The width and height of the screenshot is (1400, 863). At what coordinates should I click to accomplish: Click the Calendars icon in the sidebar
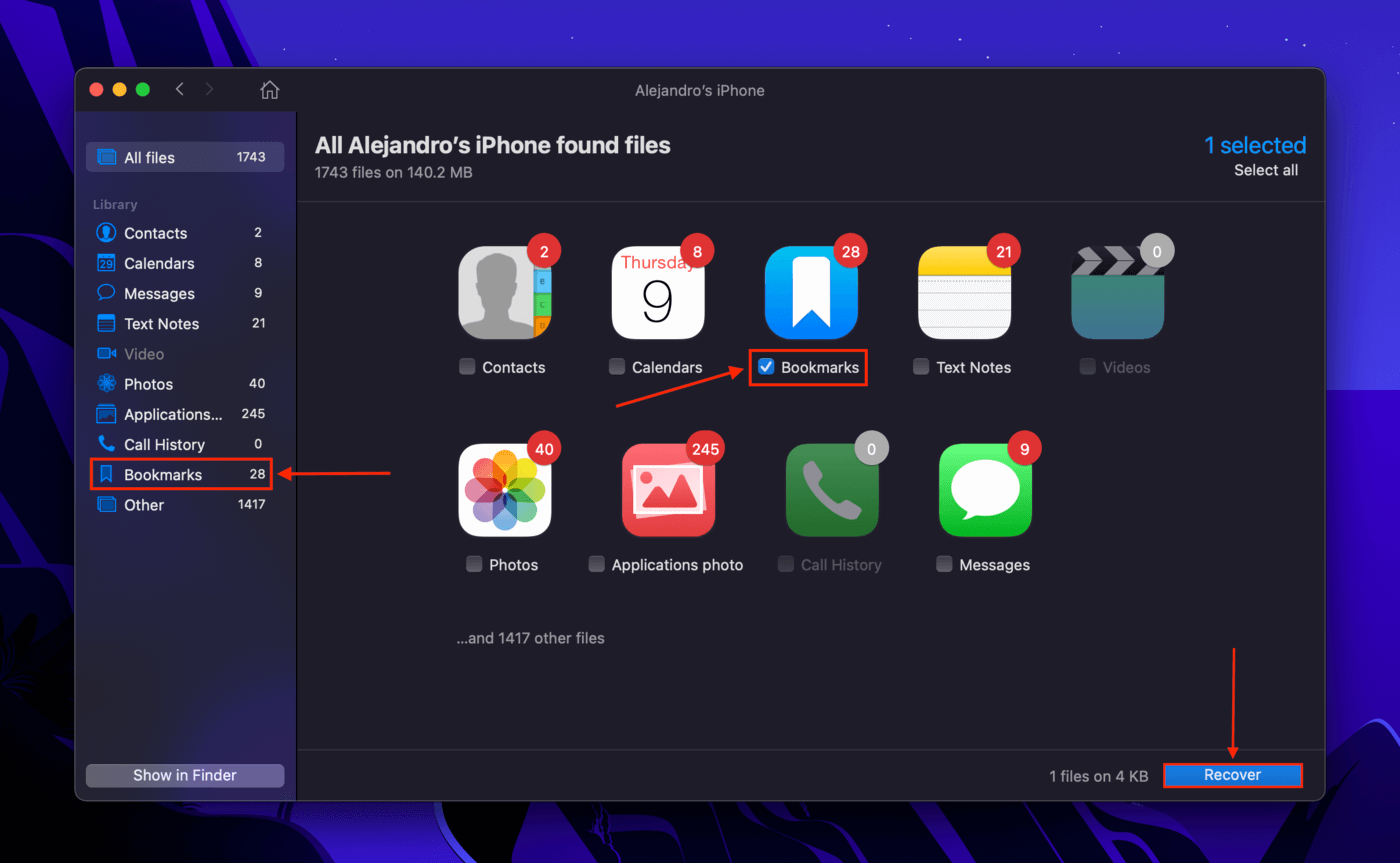tap(106, 263)
